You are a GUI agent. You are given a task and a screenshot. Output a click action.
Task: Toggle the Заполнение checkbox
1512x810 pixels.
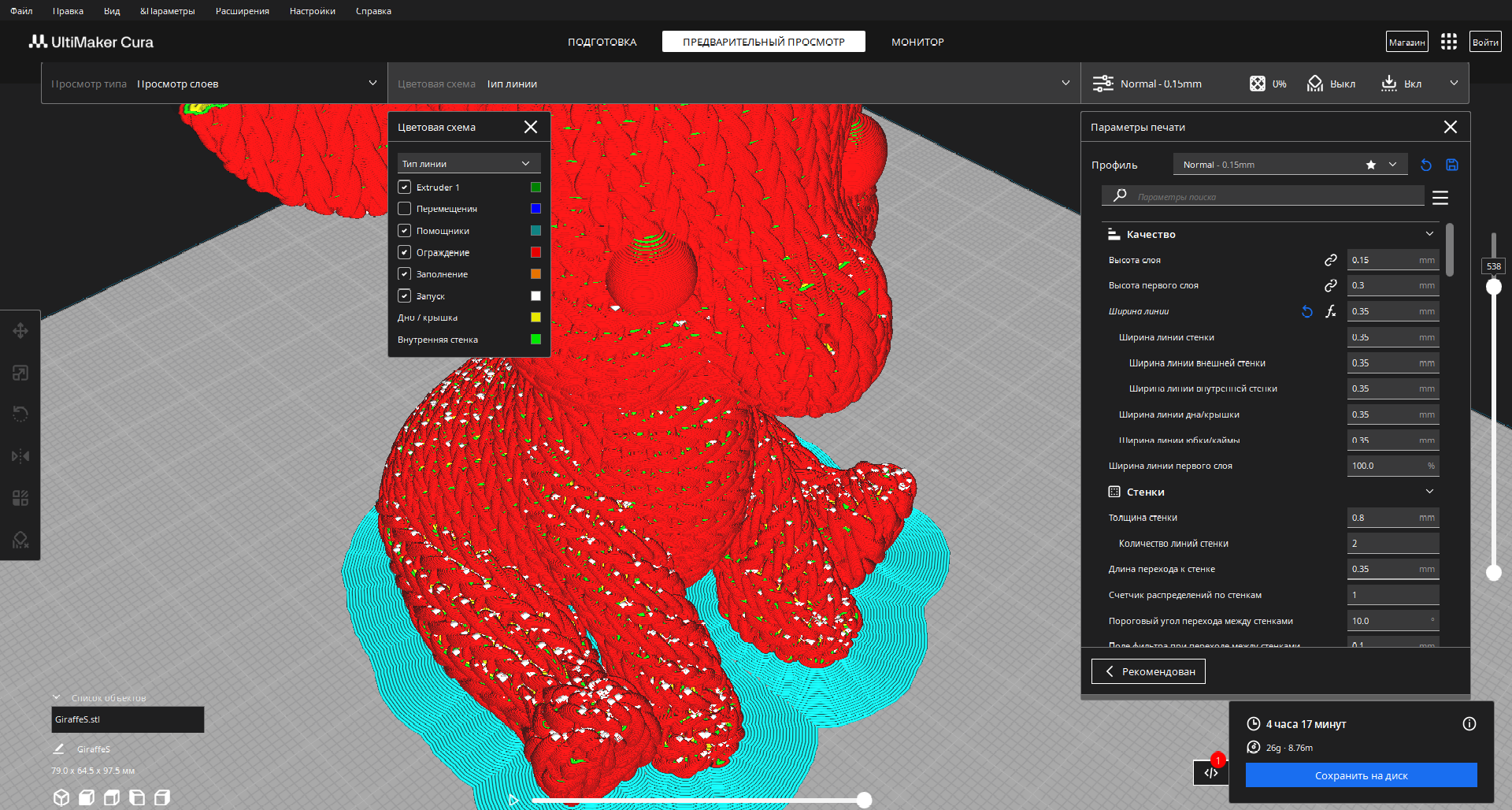pyautogui.click(x=404, y=274)
